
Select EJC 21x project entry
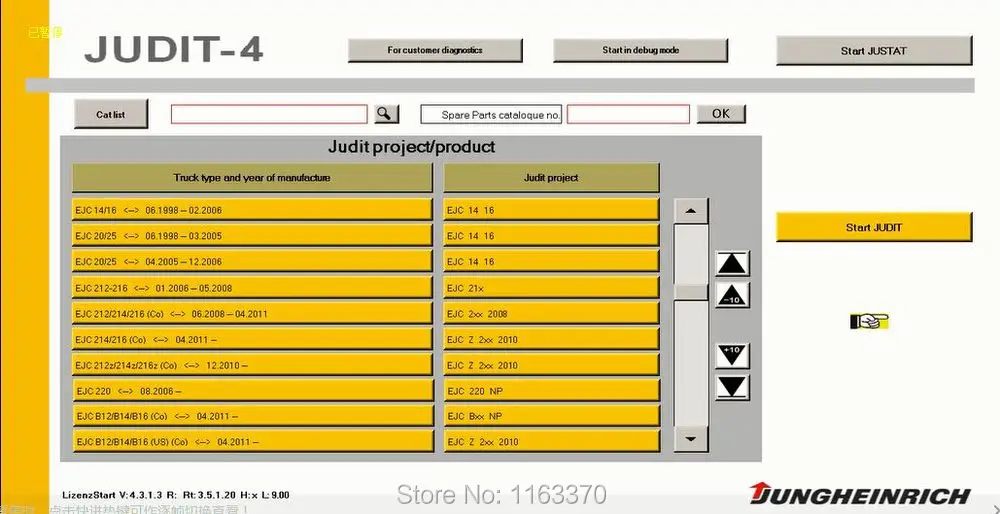click(x=551, y=288)
